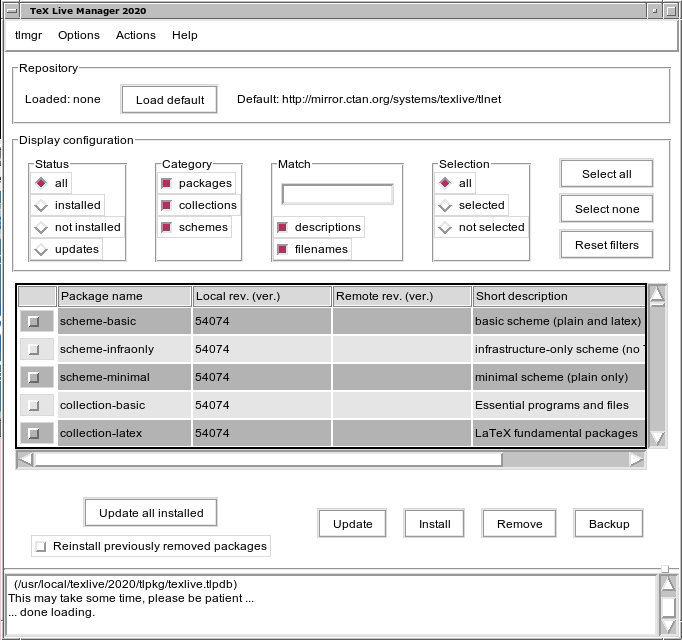Toggle the 'schemes' category checkbox

point(167,227)
